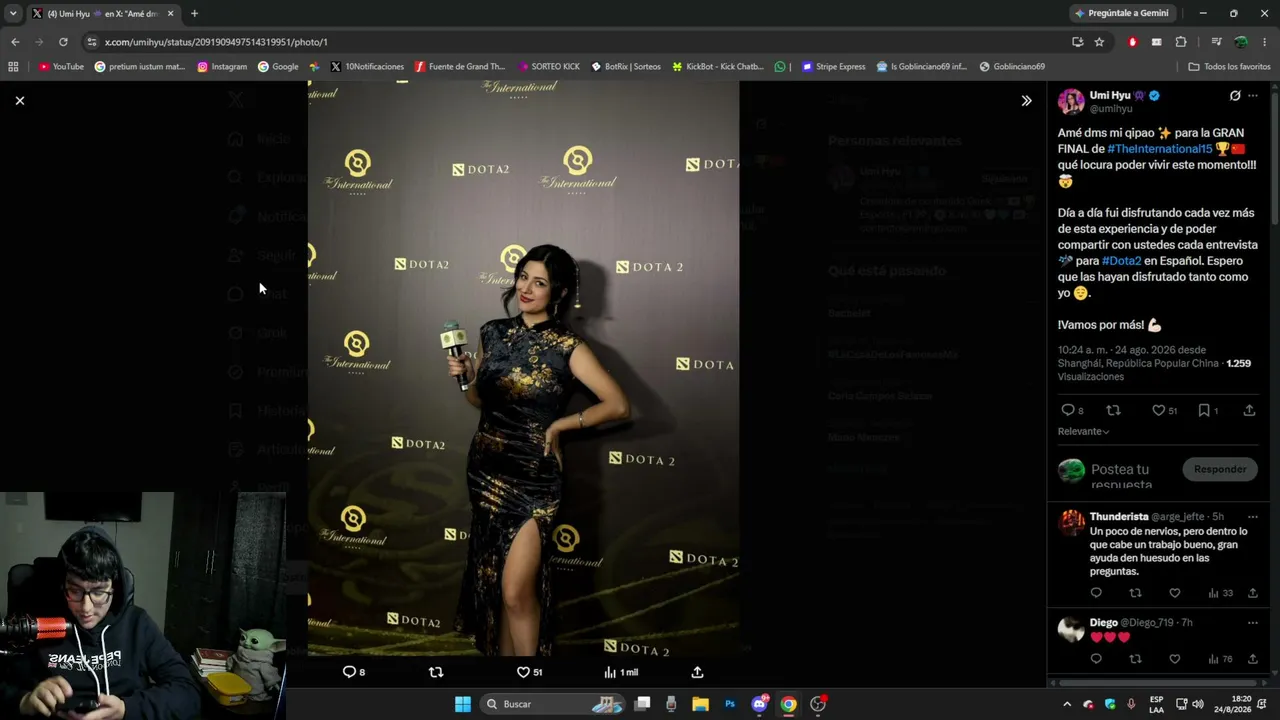Share Diego's comment
Viewport: 1280px width, 720px height.
(x=1252, y=659)
